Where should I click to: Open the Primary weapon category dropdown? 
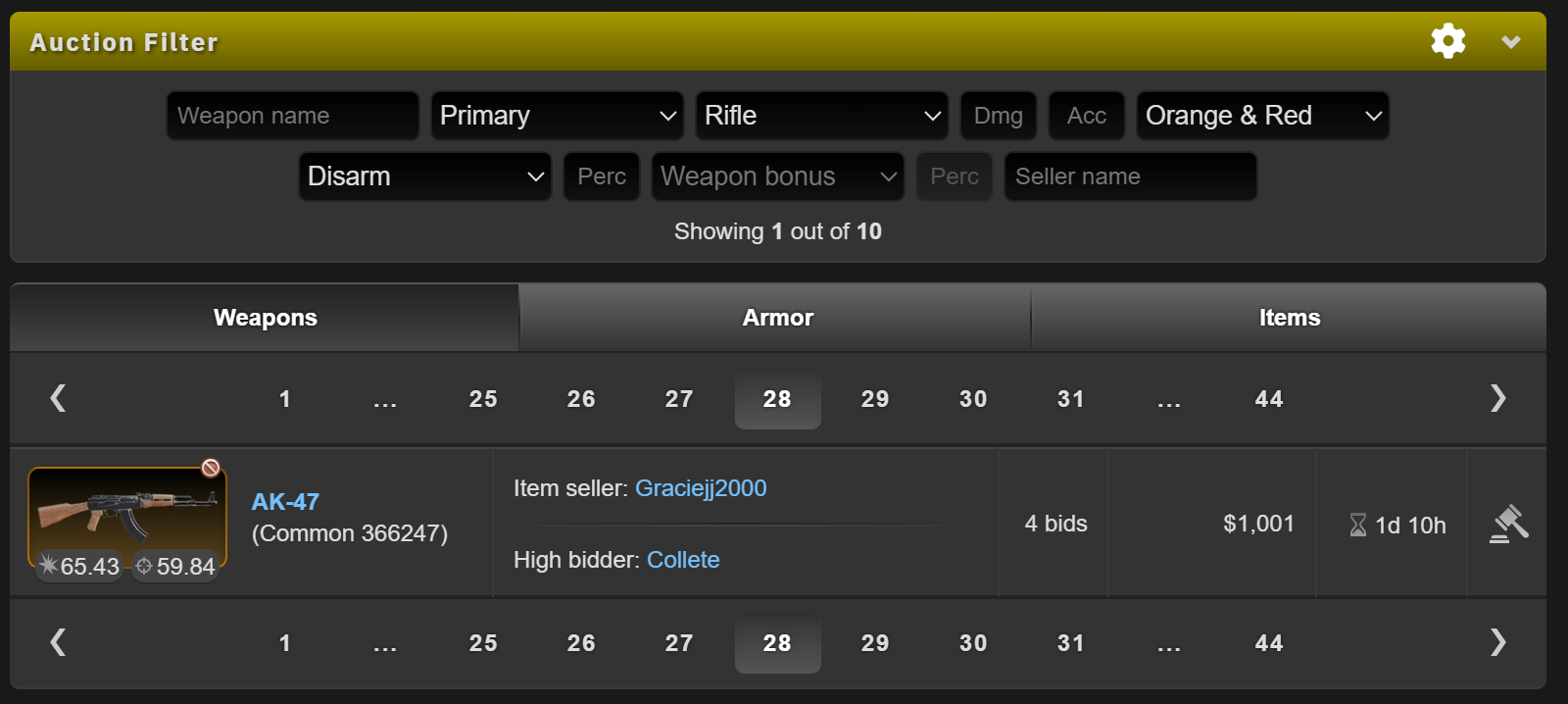pyautogui.click(x=557, y=115)
